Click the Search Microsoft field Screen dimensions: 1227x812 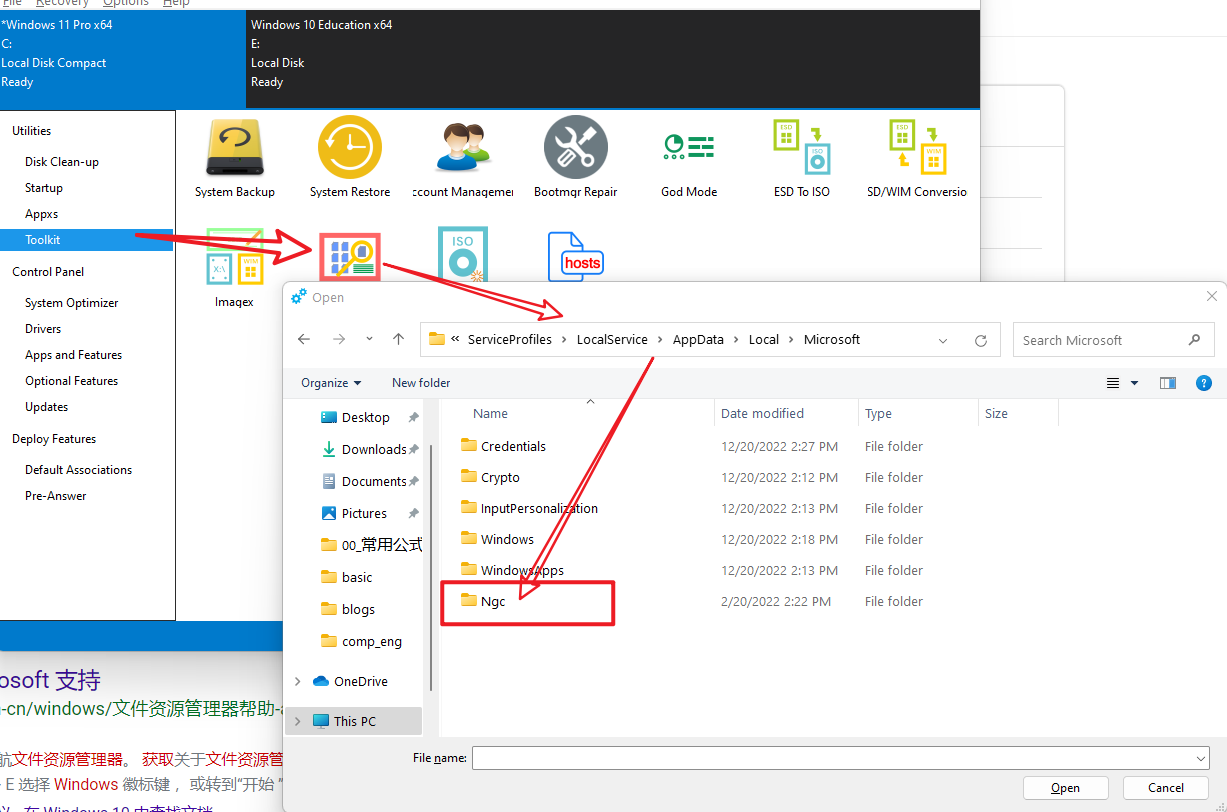(1113, 340)
